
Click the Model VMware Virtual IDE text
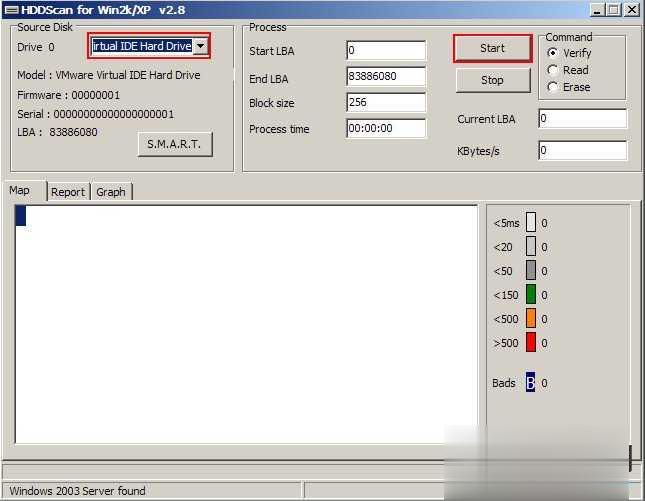(x=109, y=75)
